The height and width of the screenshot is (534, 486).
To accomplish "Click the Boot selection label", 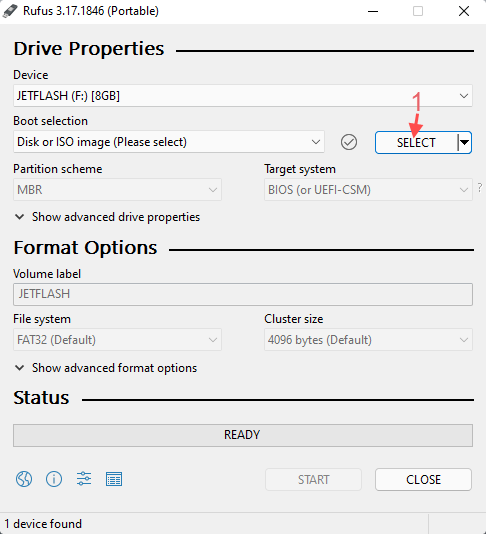I will (50, 121).
